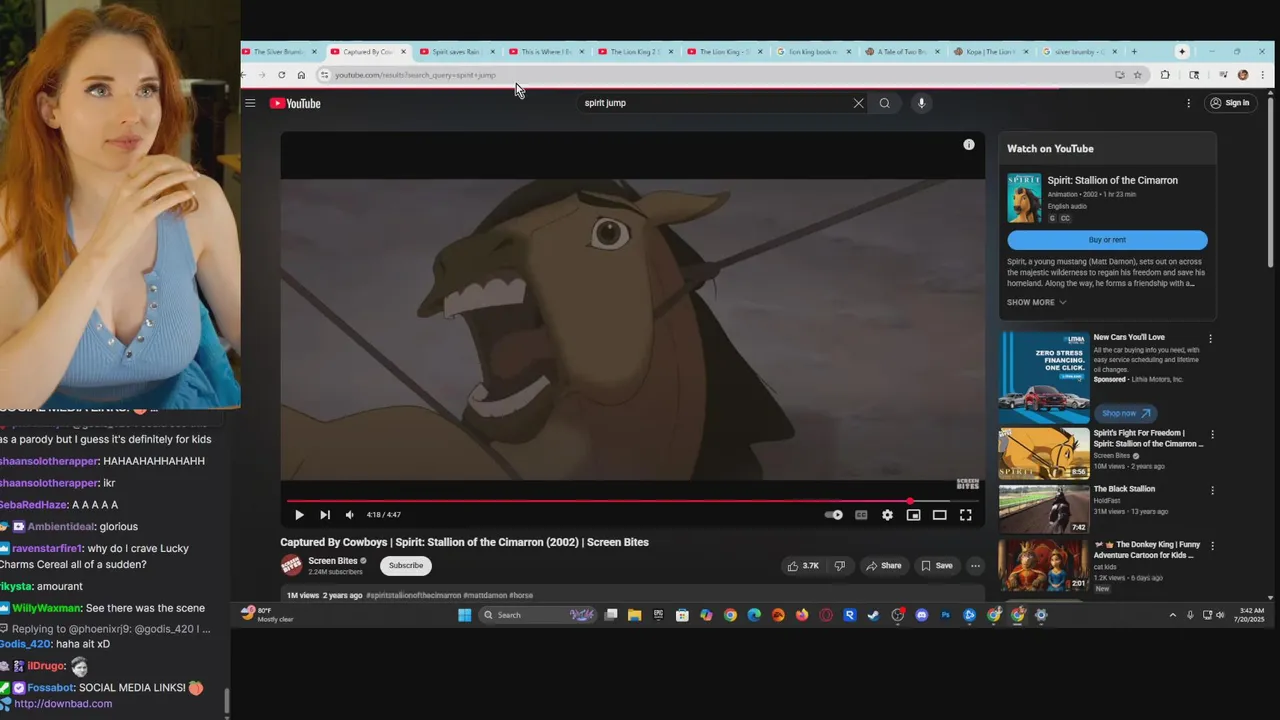
Task: Switch to miniplayer mode
Action: tap(913, 515)
